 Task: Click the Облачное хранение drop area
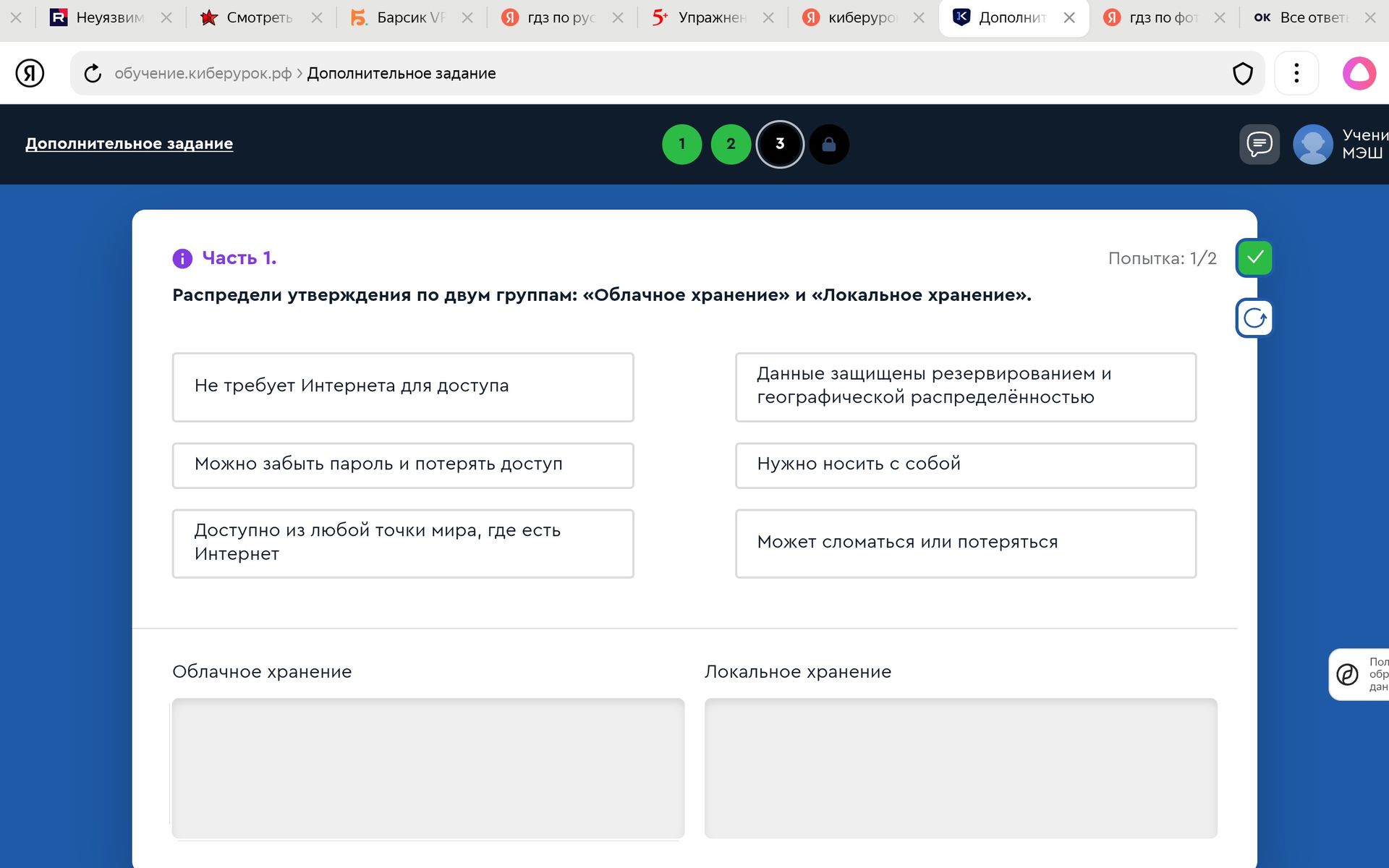point(428,768)
